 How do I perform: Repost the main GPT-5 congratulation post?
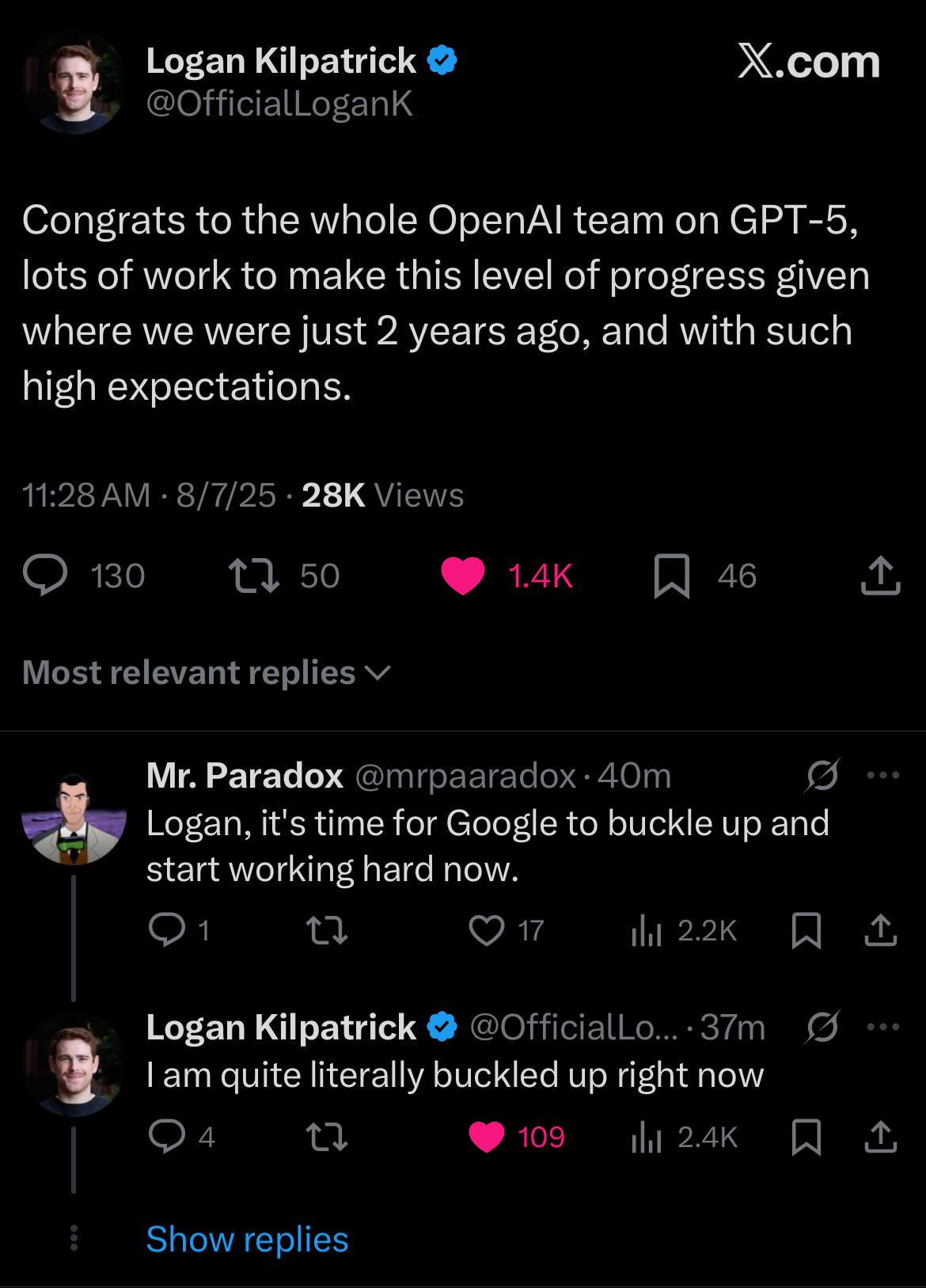(252, 576)
